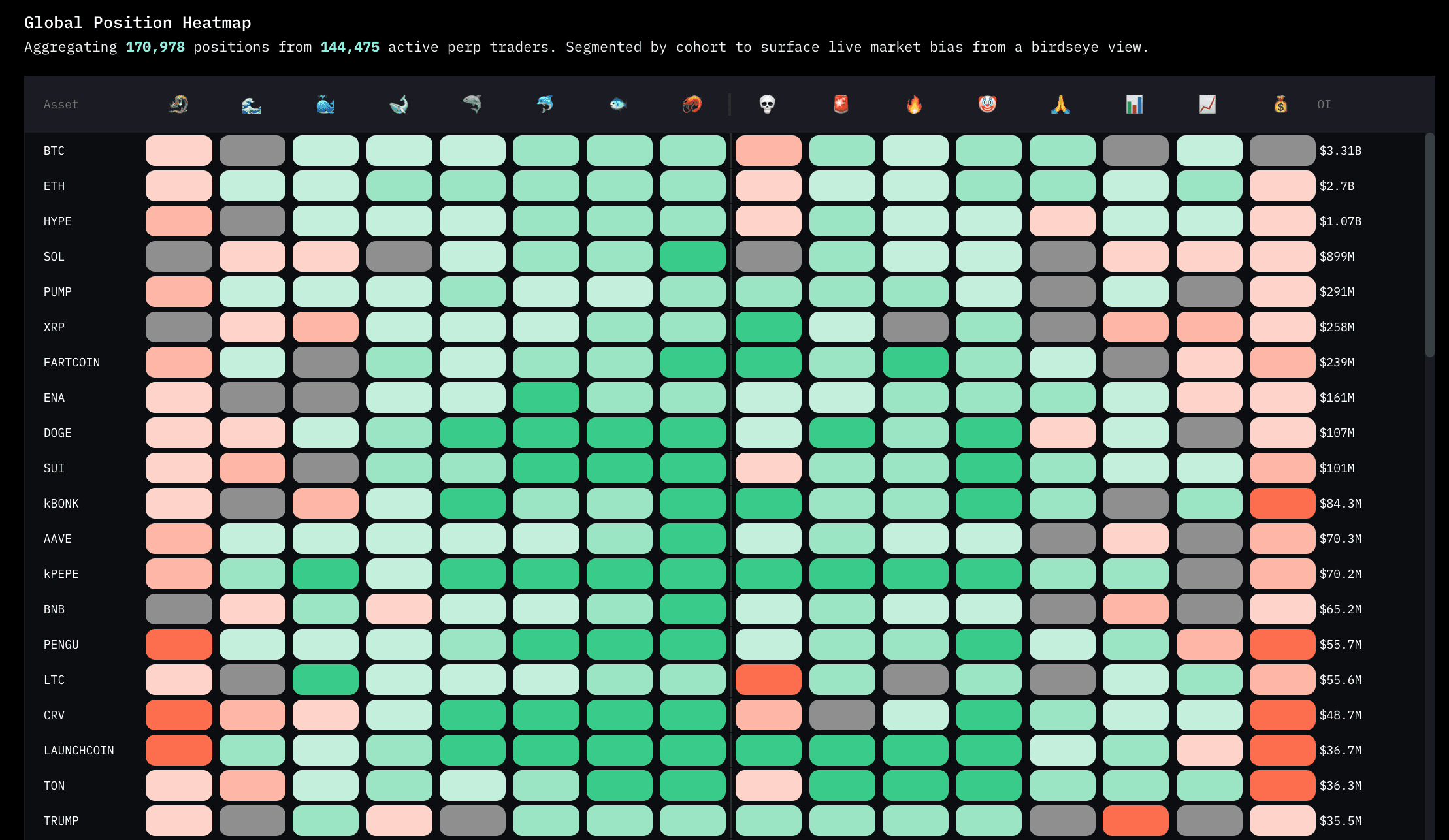Click the Global Position Heatmap title
The width and height of the screenshot is (1449, 840).
click(138, 23)
